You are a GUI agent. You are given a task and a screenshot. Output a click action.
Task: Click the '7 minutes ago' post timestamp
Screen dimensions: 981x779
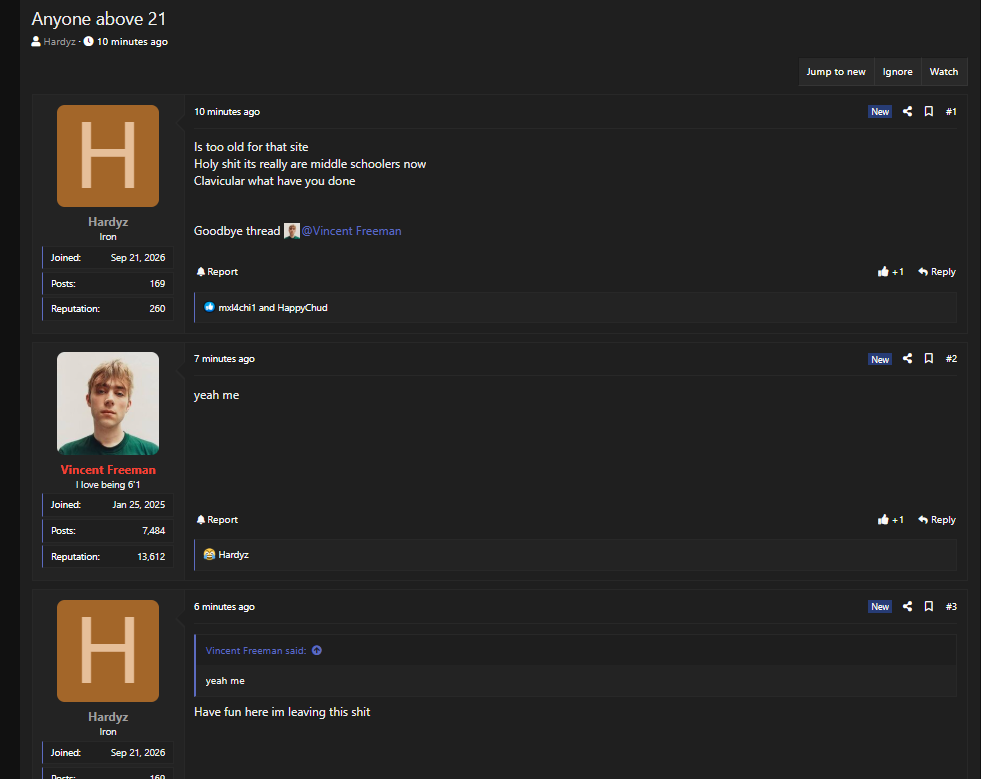point(224,359)
